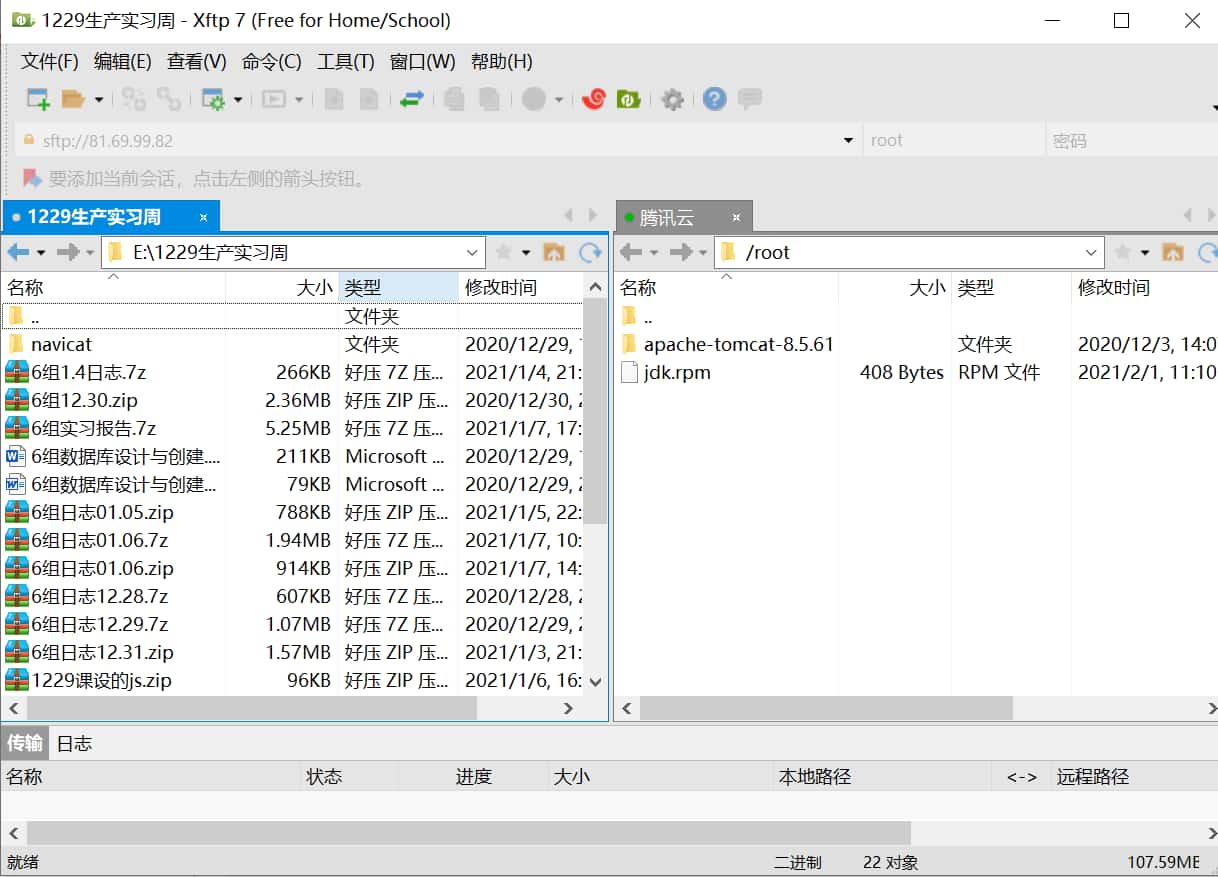The width and height of the screenshot is (1218, 877).
Task: Refresh the local pane file list
Action: (x=591, y=252)
